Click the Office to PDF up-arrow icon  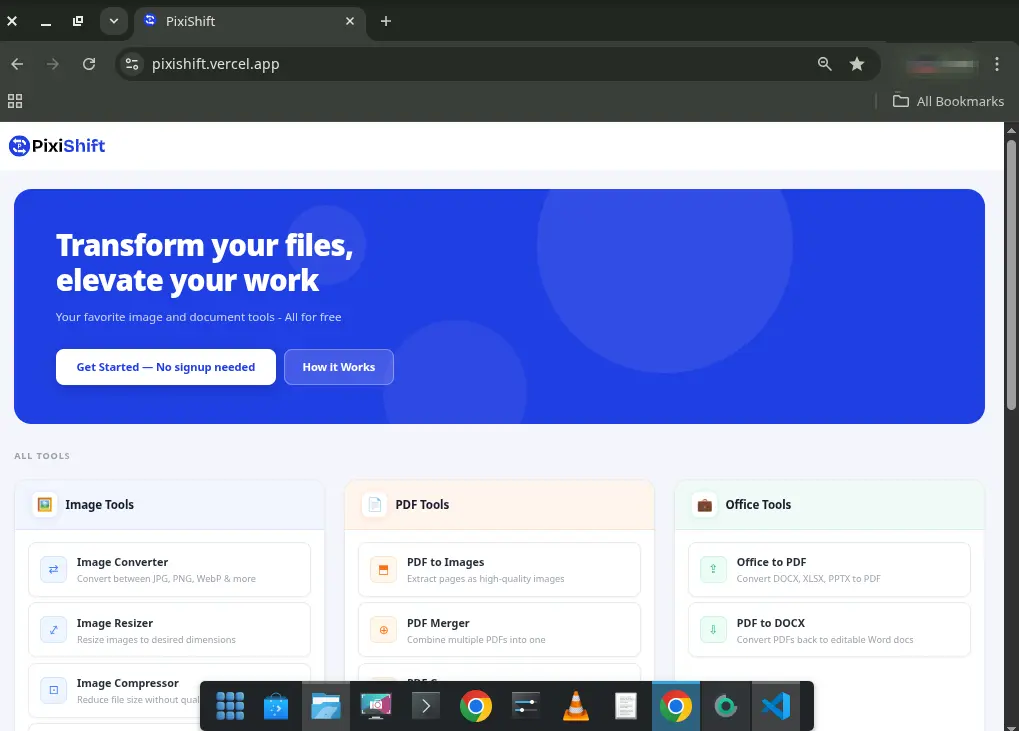713,569
